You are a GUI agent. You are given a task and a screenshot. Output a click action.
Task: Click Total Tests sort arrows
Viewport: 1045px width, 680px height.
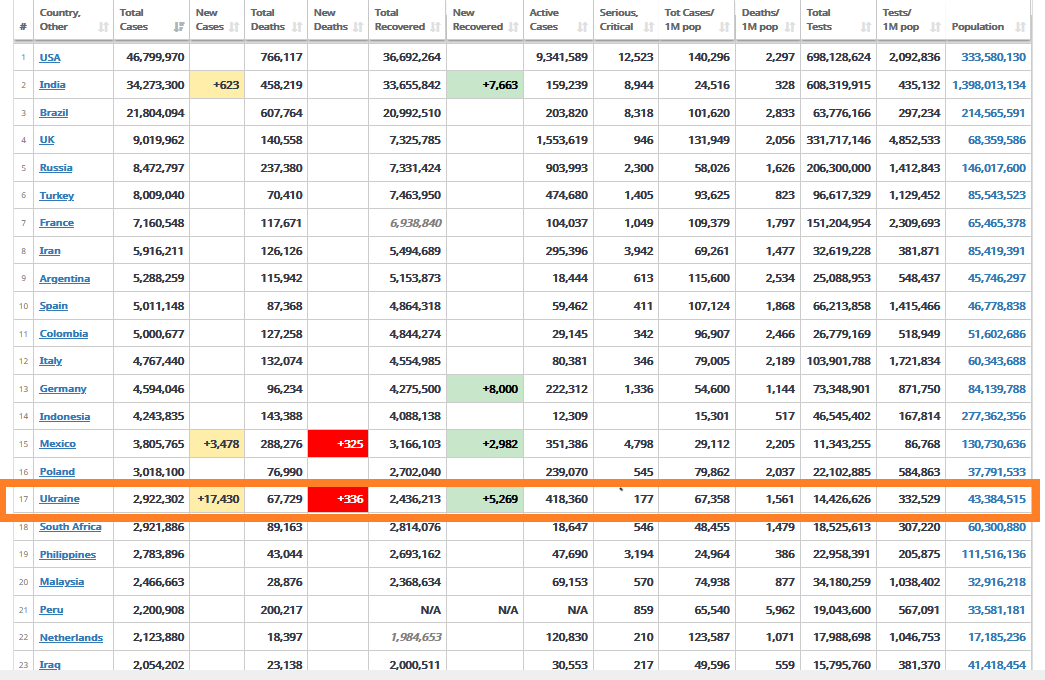tap(866, 27)
